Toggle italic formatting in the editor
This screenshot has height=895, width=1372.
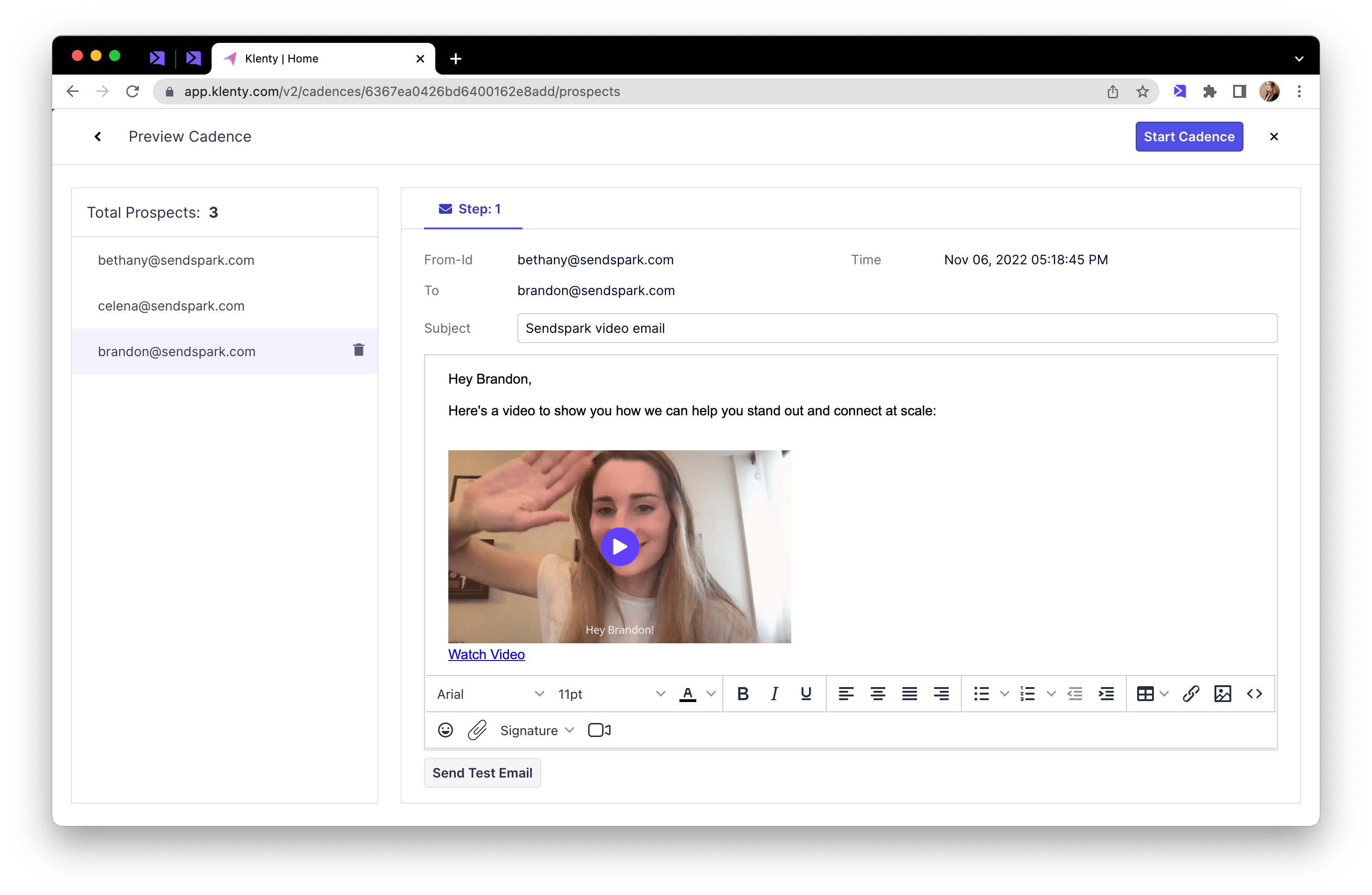click(774, 694)
